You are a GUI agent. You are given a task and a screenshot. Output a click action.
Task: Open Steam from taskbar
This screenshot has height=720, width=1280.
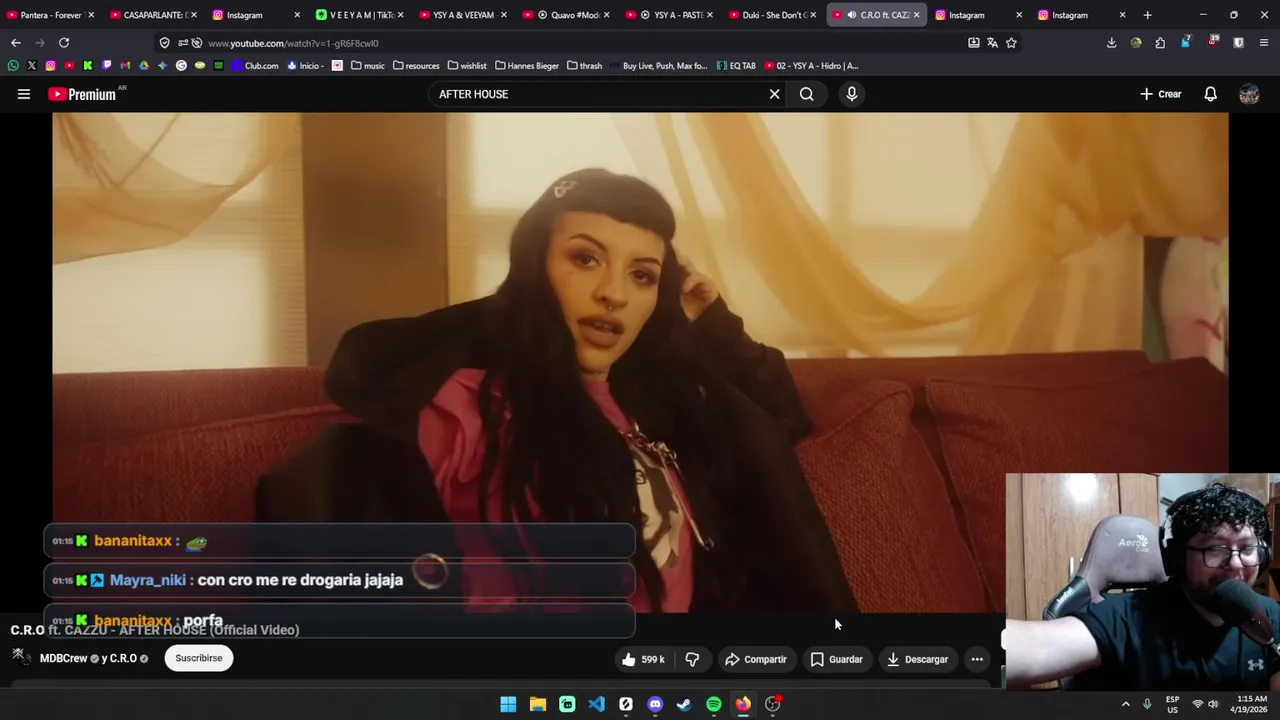pyautogui.click(x=684, y=704)
